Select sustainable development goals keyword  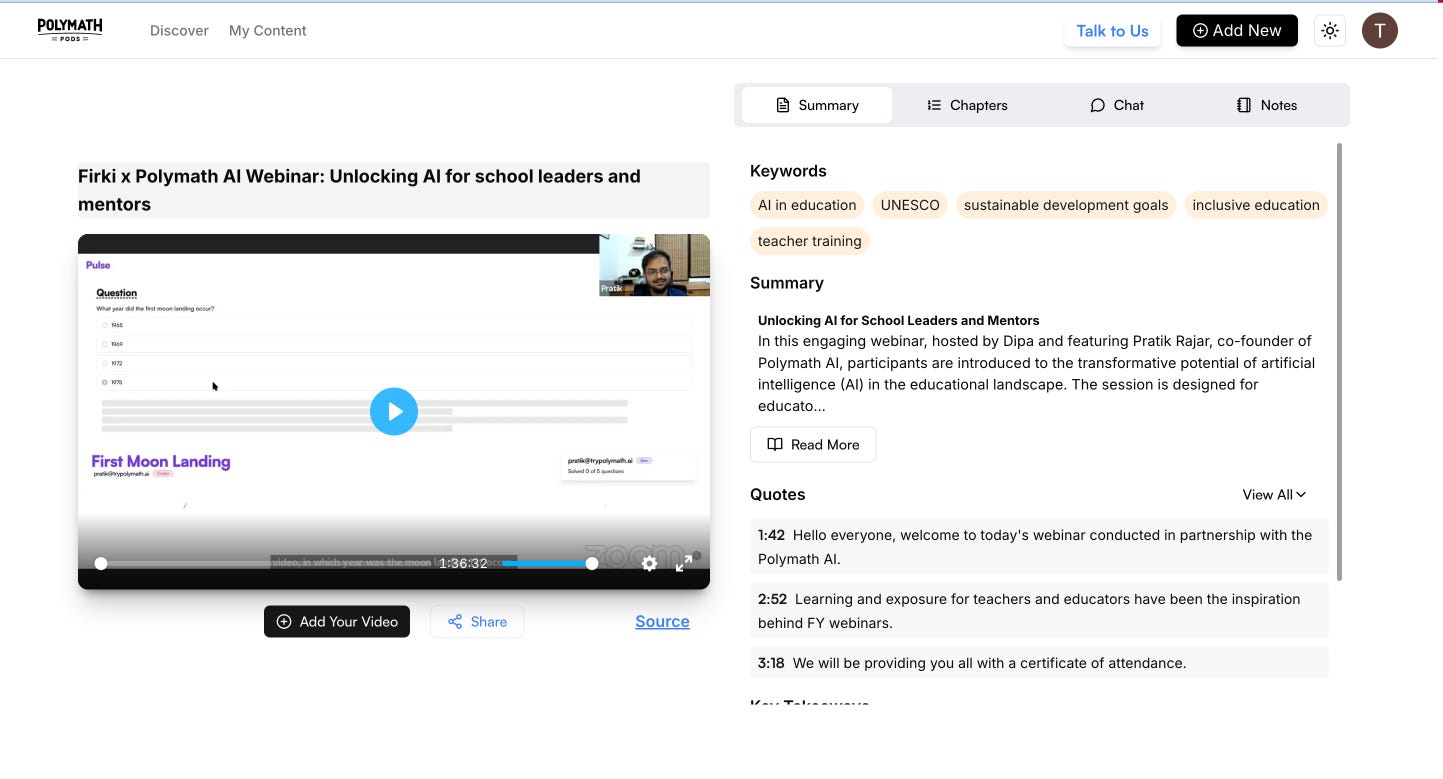click(1066, 205)
